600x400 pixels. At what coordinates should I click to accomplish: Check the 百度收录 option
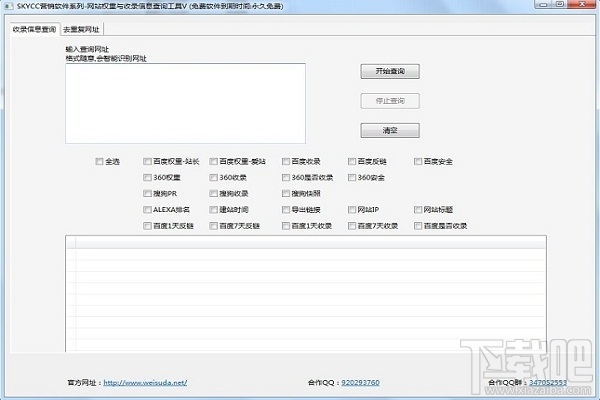(285, 162)
